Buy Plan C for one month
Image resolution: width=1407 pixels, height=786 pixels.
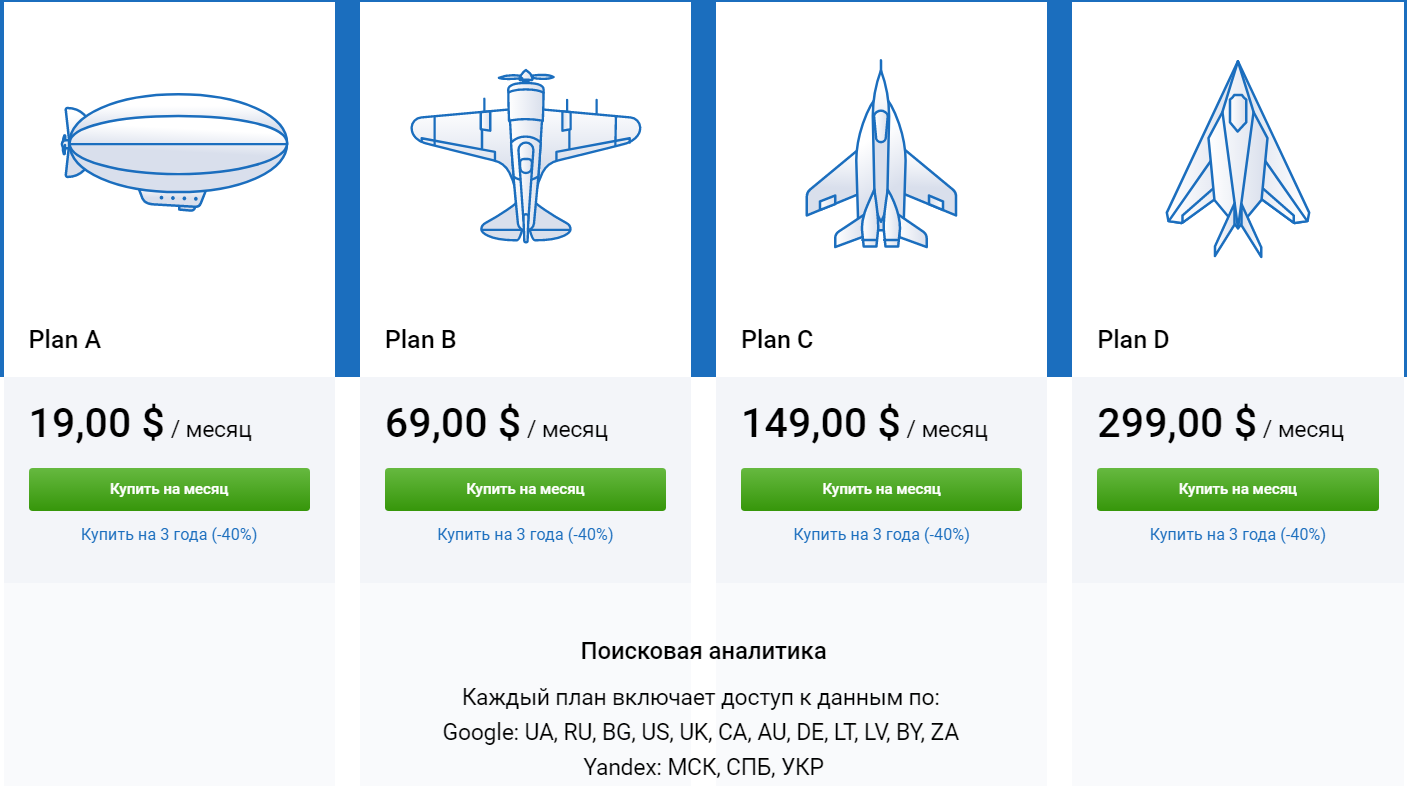881,489
